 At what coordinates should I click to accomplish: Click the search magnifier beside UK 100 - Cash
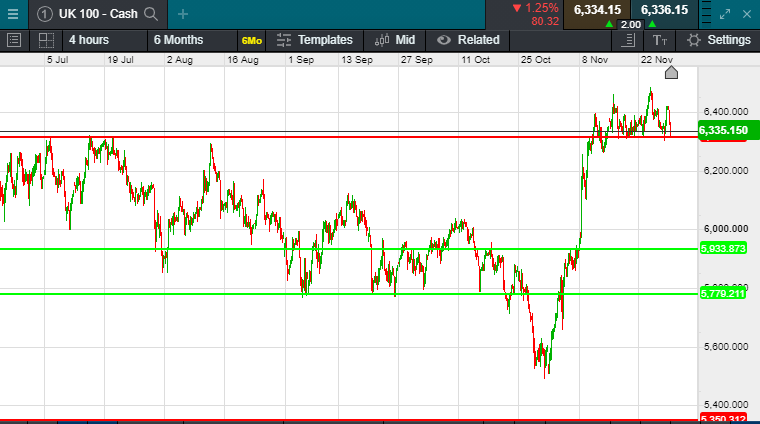[151, 14]
